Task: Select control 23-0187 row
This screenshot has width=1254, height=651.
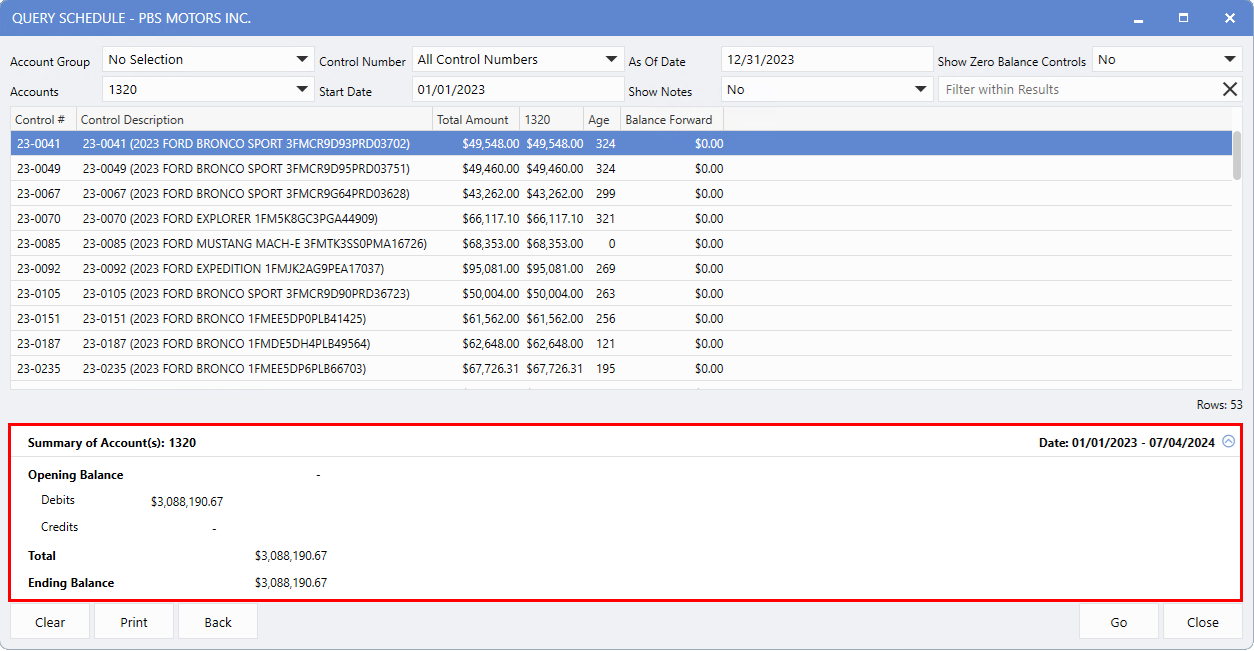Action: tap(621, 344)
